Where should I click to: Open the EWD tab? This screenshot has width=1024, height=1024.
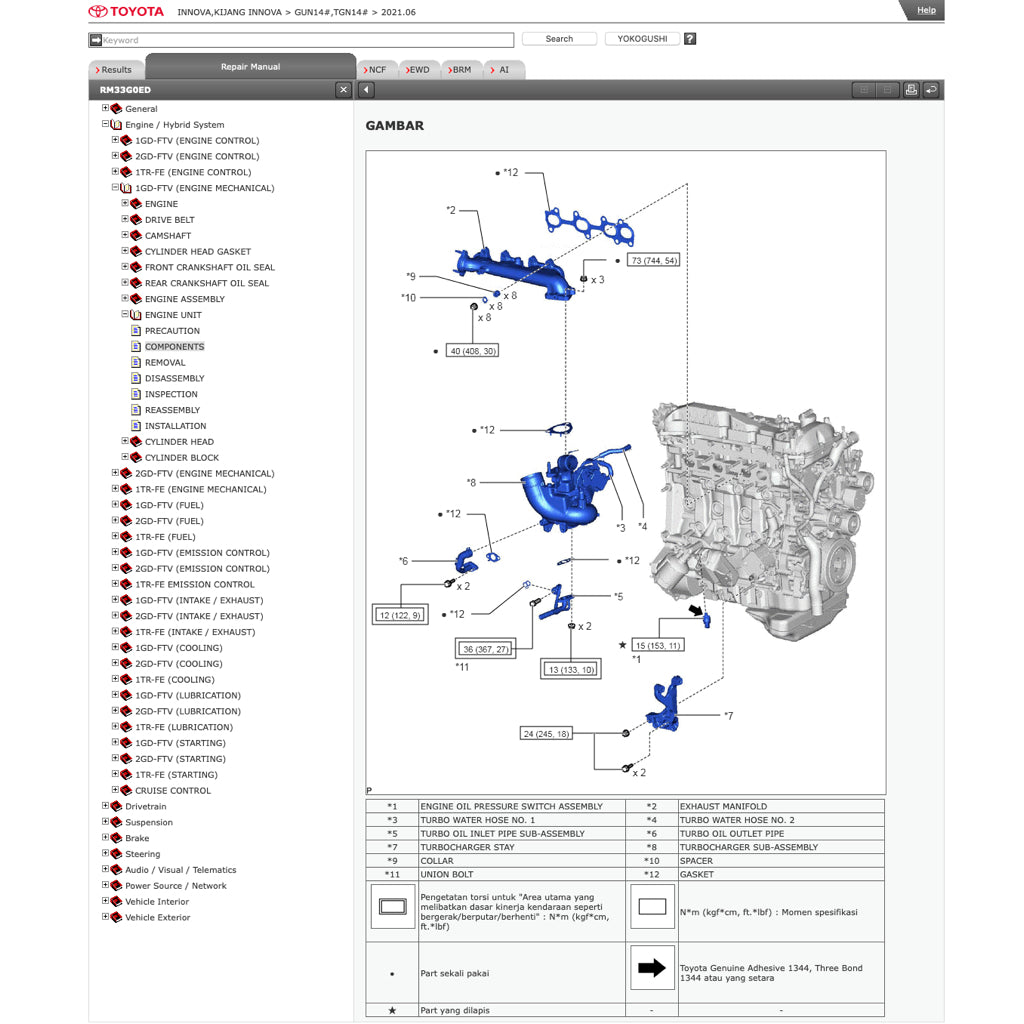point(416,70)
